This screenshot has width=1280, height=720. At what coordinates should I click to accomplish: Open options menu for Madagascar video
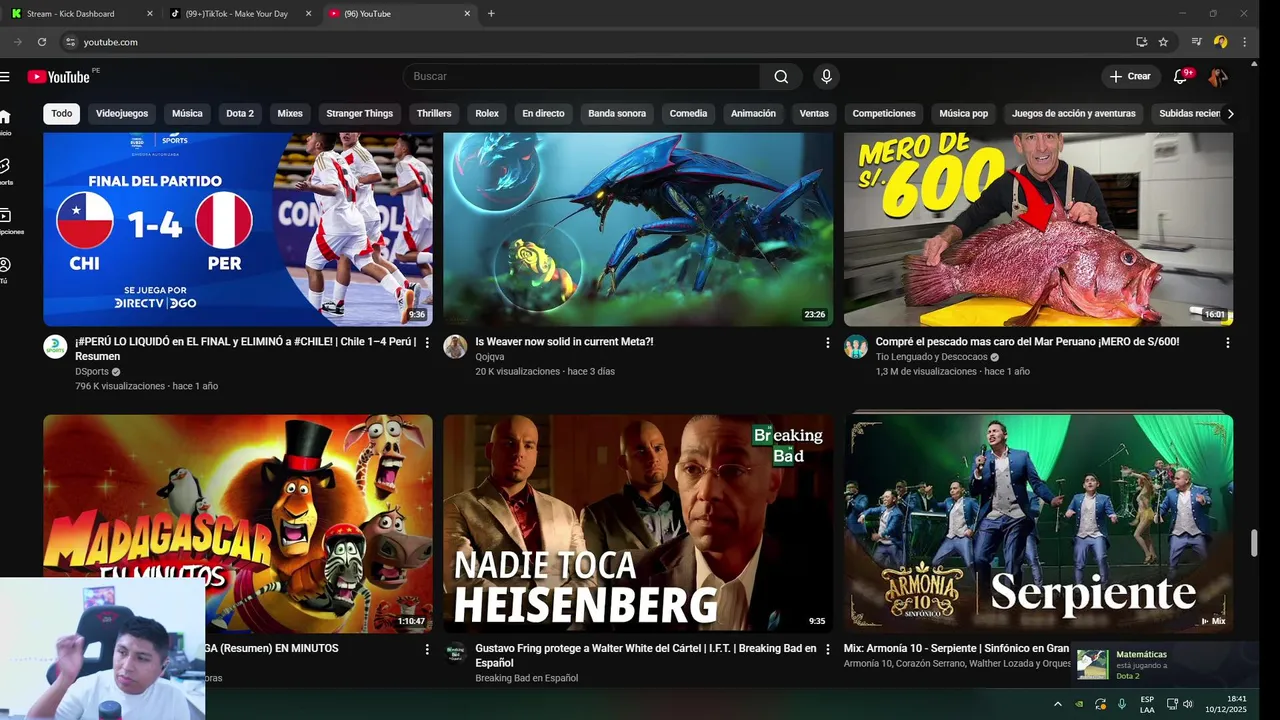point(427,649)
